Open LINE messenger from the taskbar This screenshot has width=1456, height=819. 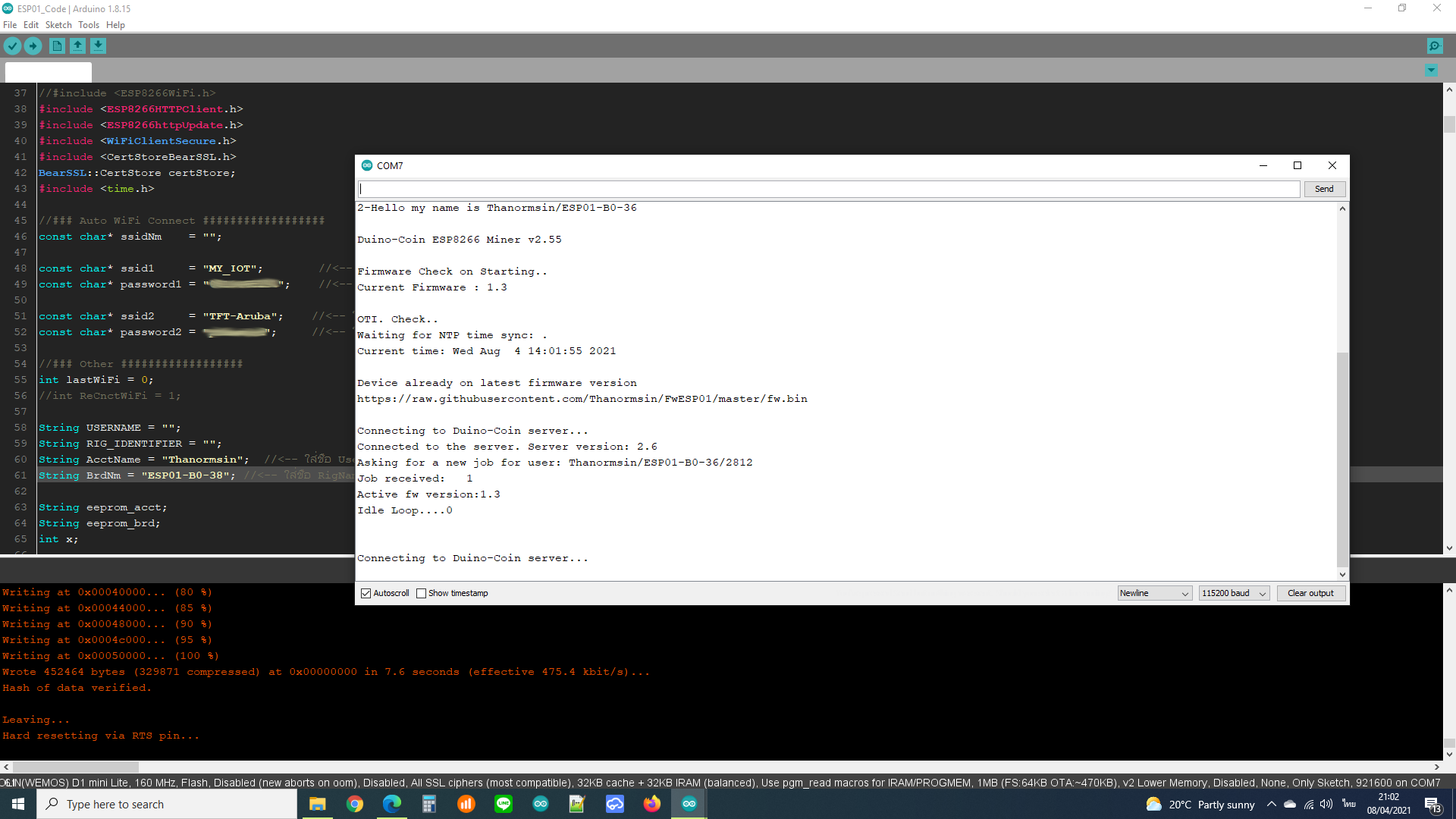(x=504, y=804)
